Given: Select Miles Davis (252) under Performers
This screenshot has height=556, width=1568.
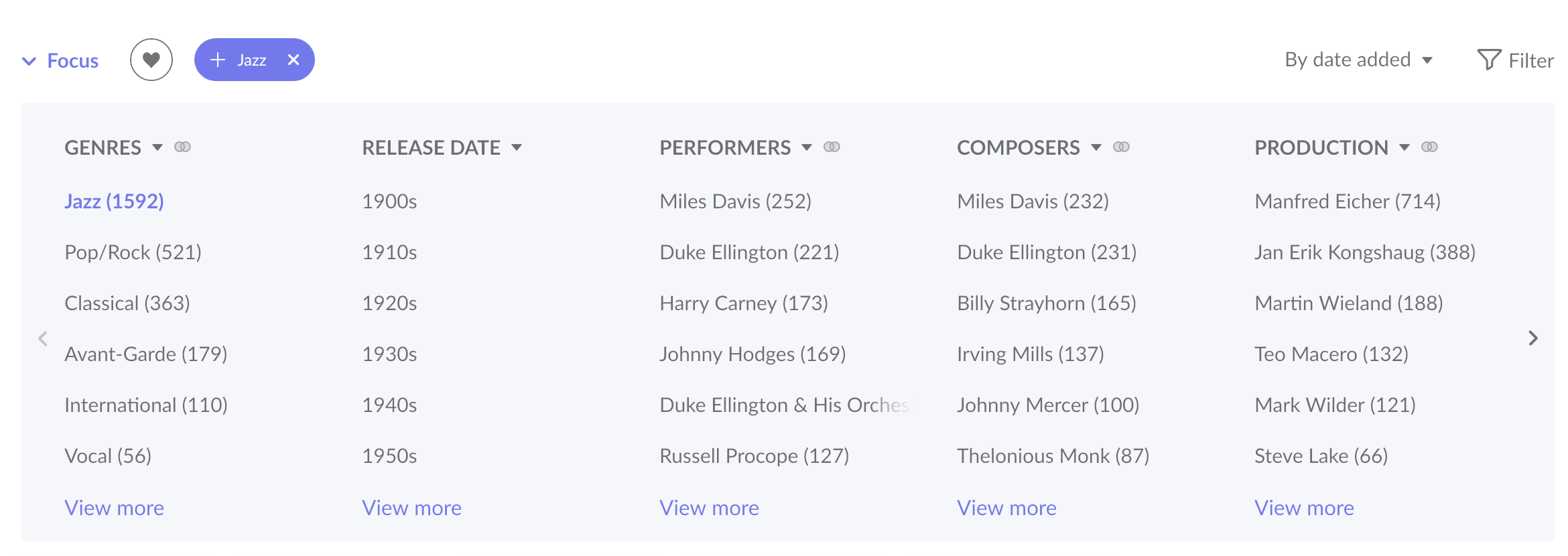Looking at the screenshot, I should coord(735,201).
